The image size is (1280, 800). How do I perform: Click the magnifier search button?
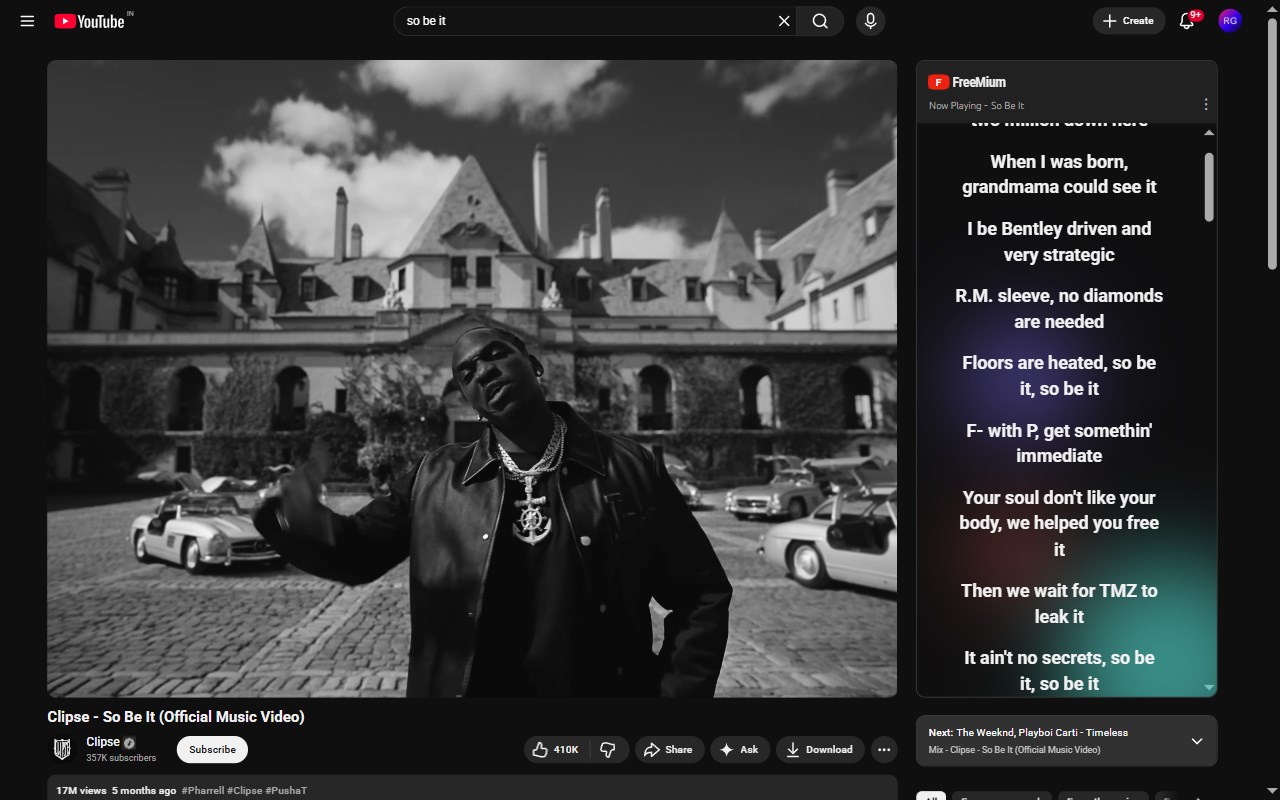[x=820, y=21]
